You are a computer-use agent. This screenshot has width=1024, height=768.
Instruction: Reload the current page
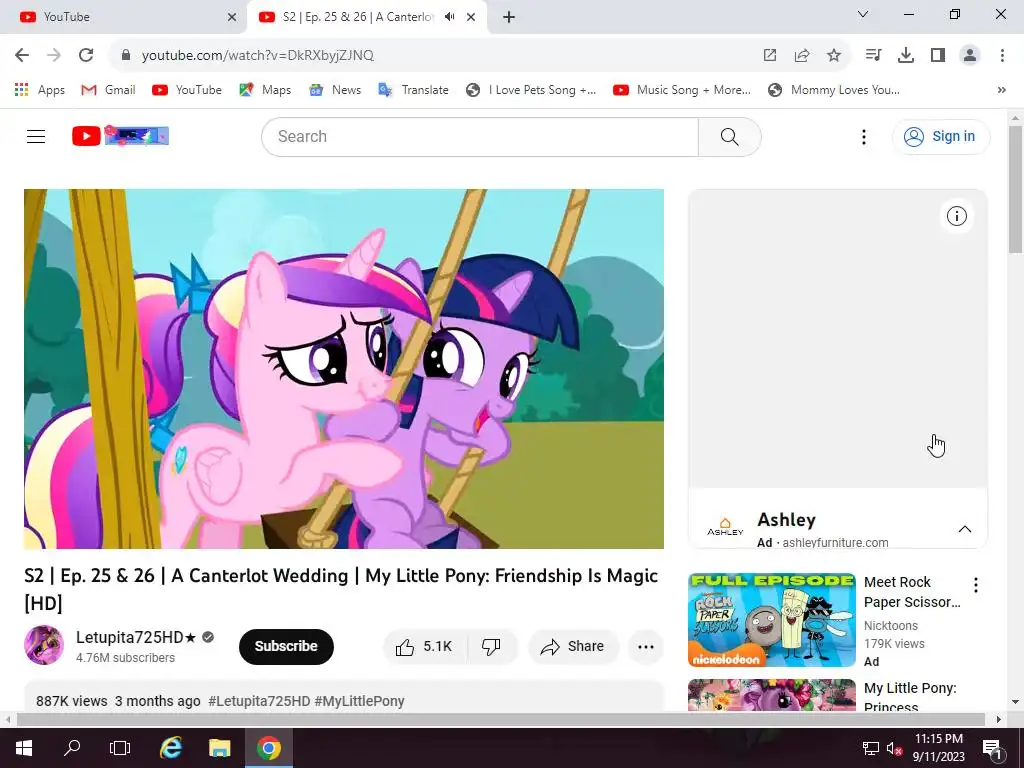(x=86, y=55)
